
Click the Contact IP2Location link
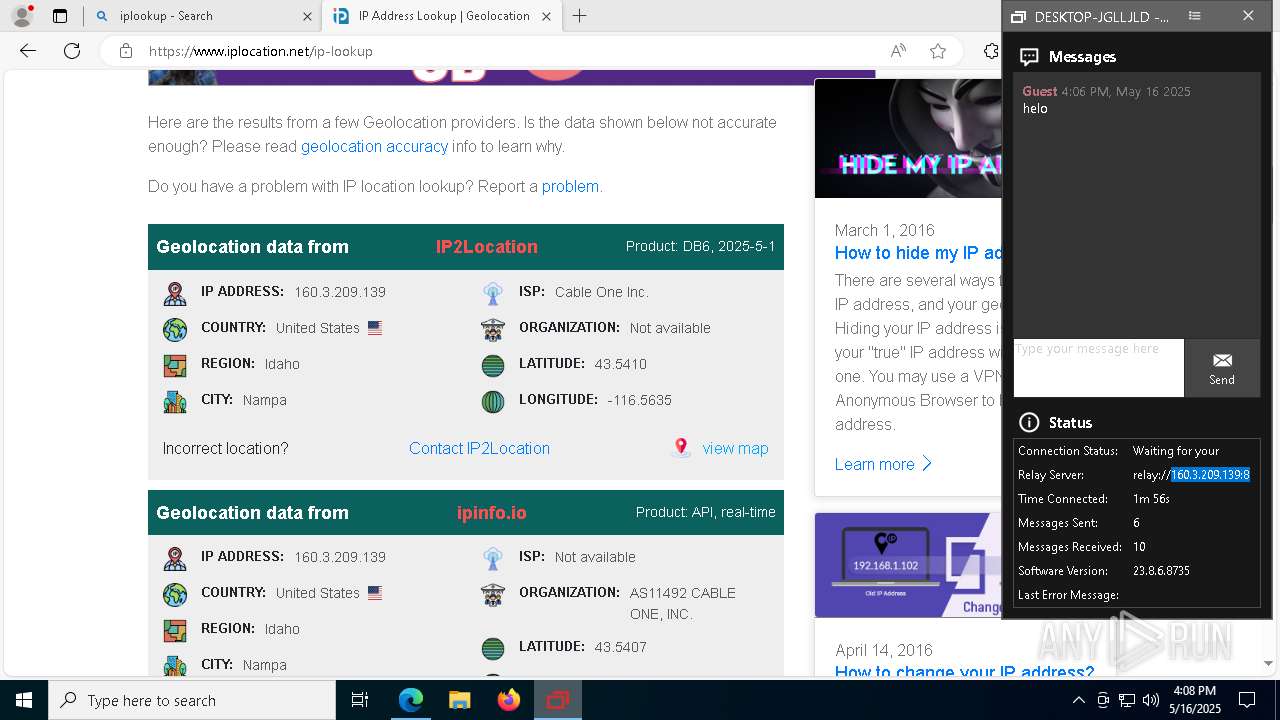[x=479, y=448]
